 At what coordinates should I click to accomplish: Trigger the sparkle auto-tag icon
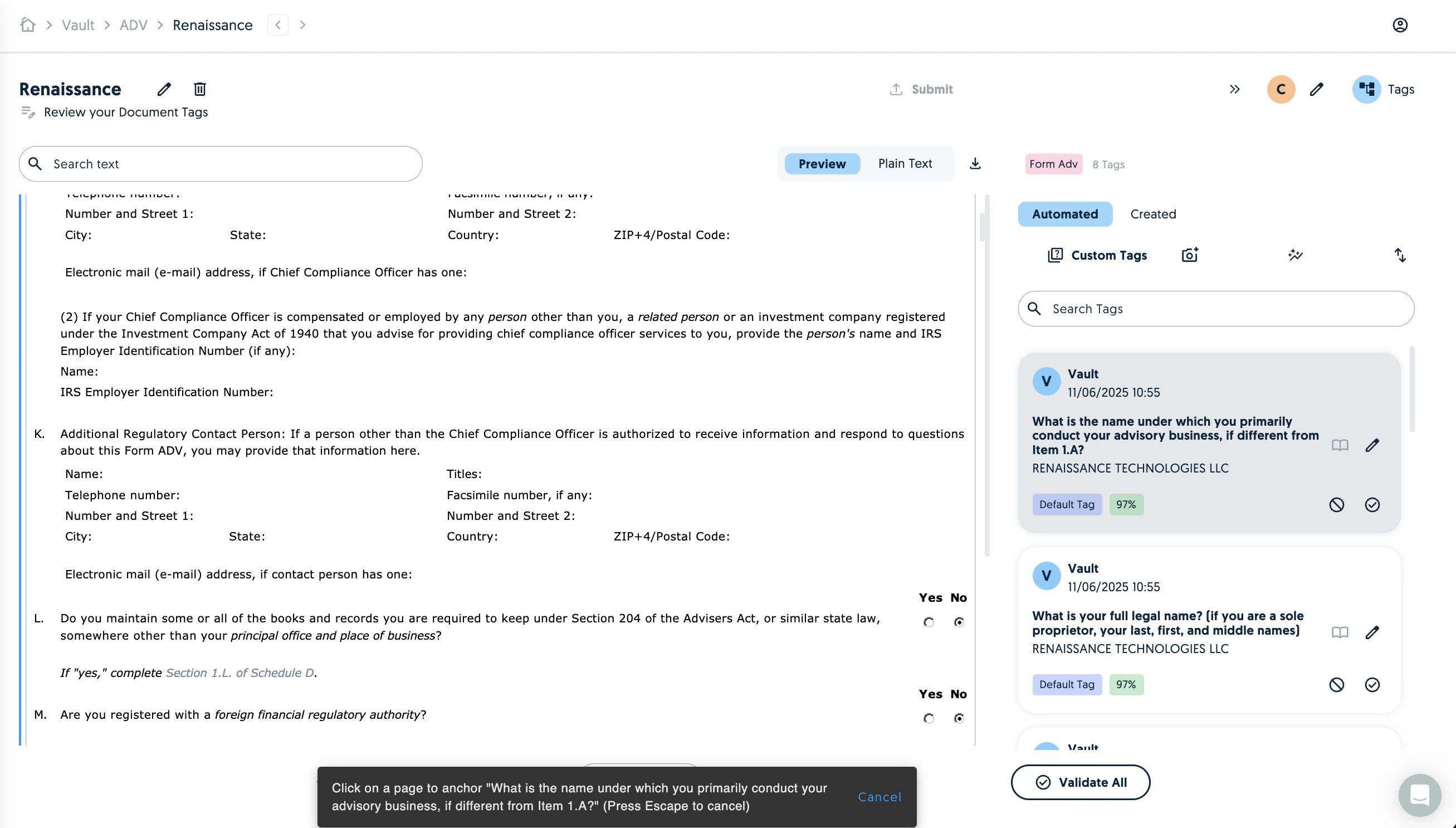(1295, 255)
